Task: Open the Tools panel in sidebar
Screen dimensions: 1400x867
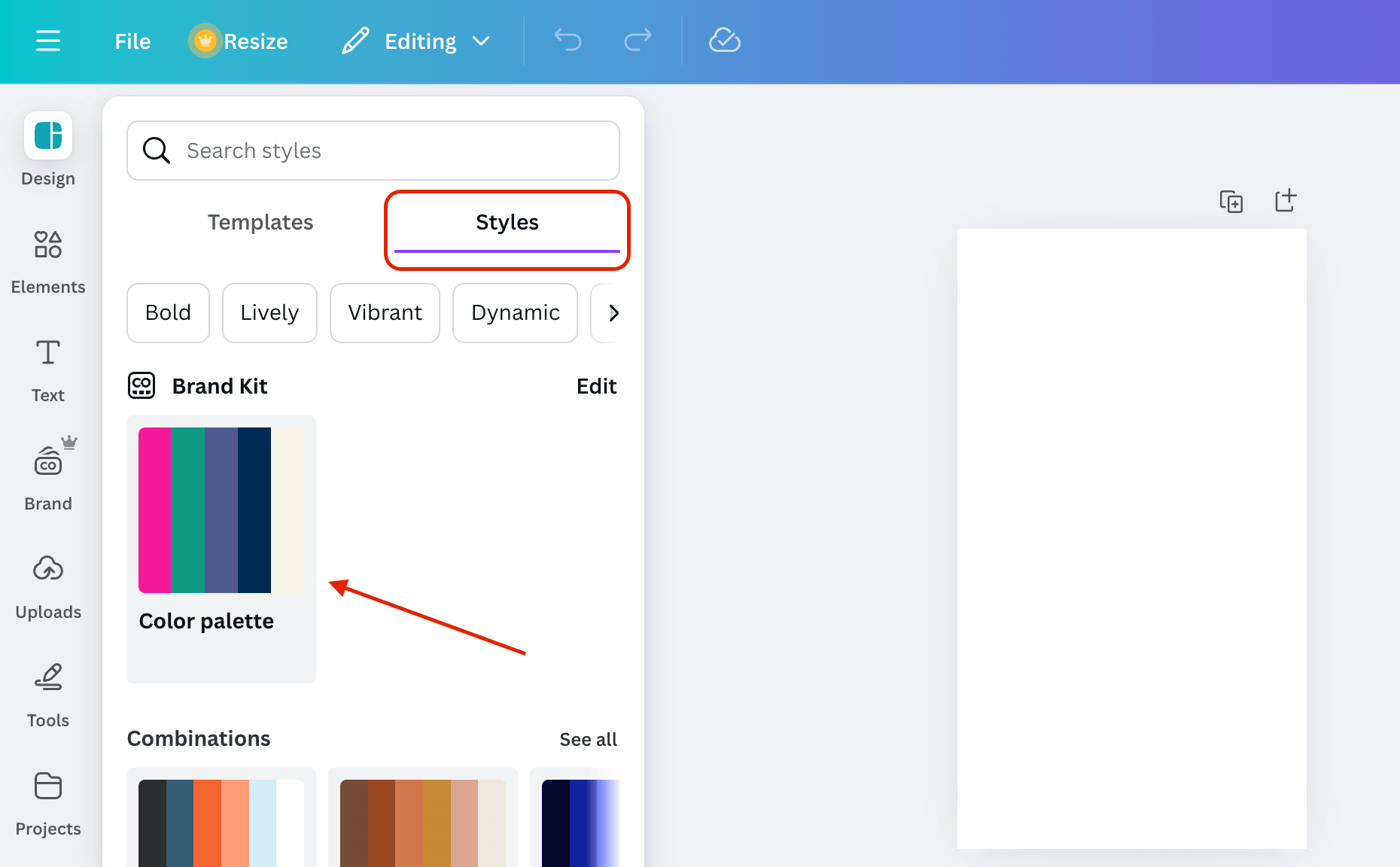Action: [x=48, y=696]
